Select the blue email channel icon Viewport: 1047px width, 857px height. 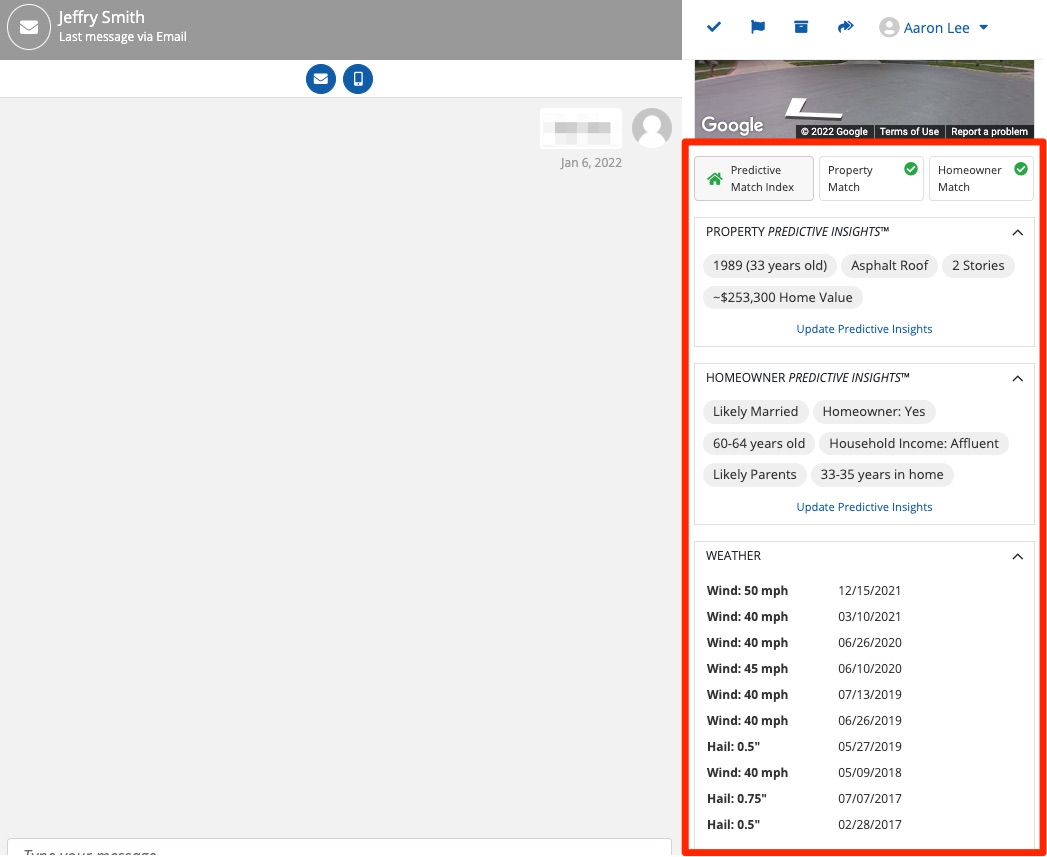point(321,78)
